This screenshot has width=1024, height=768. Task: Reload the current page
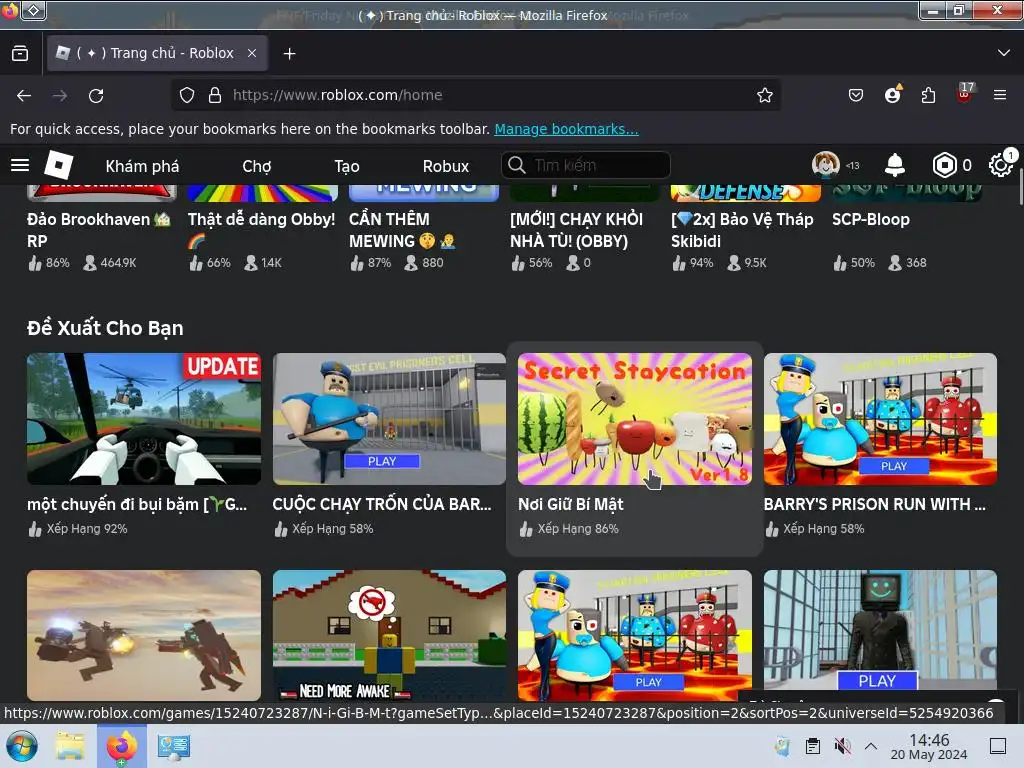96,95
